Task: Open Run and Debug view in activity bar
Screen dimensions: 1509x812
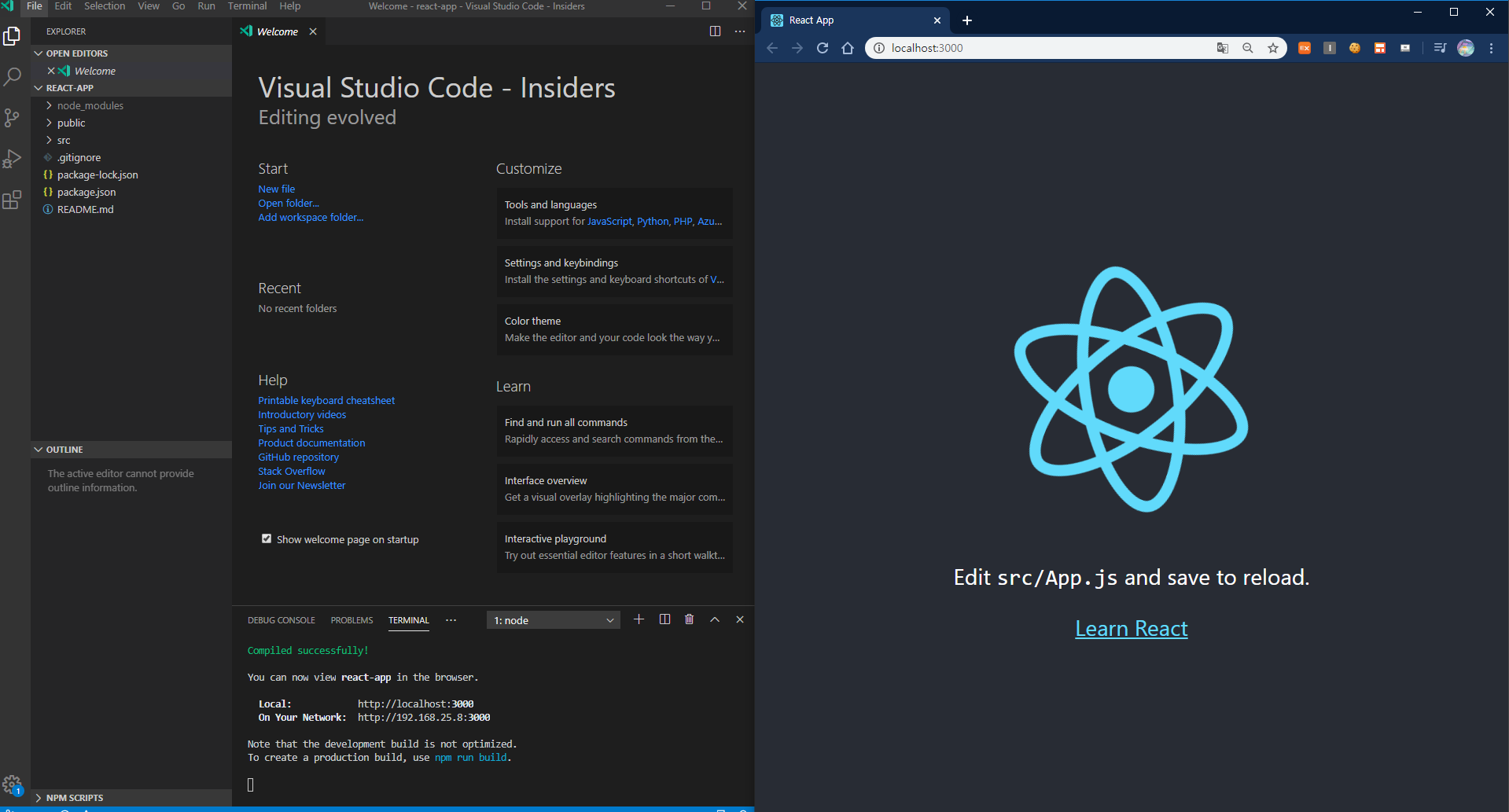Action: tap(12, 159)
